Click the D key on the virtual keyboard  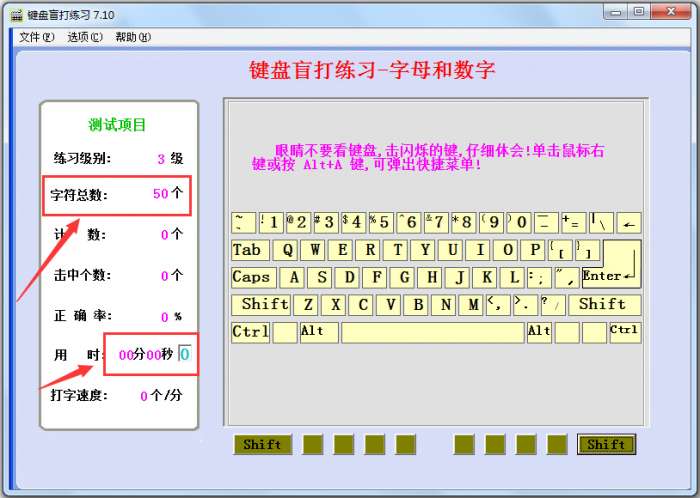coord(349,278)
